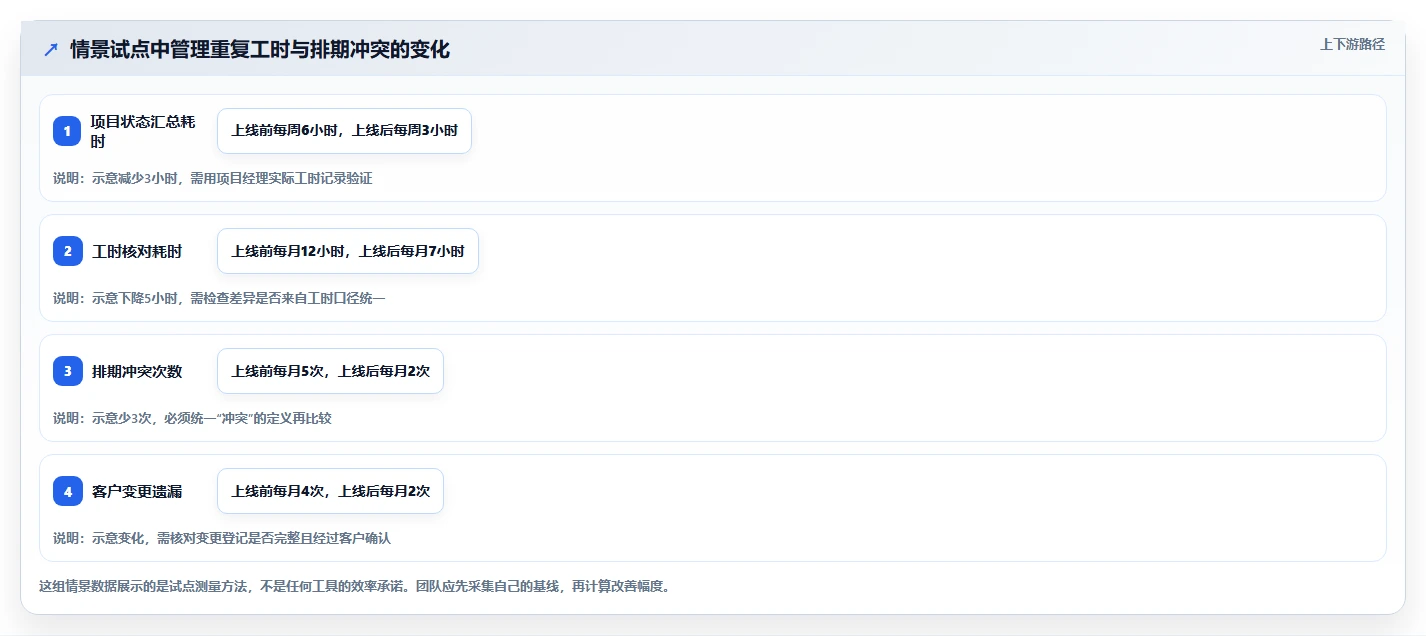Click the number 1 badge for 项目状态汇总耗时
This screenshot has width=1426, height=636.
(x=67, y=131)
